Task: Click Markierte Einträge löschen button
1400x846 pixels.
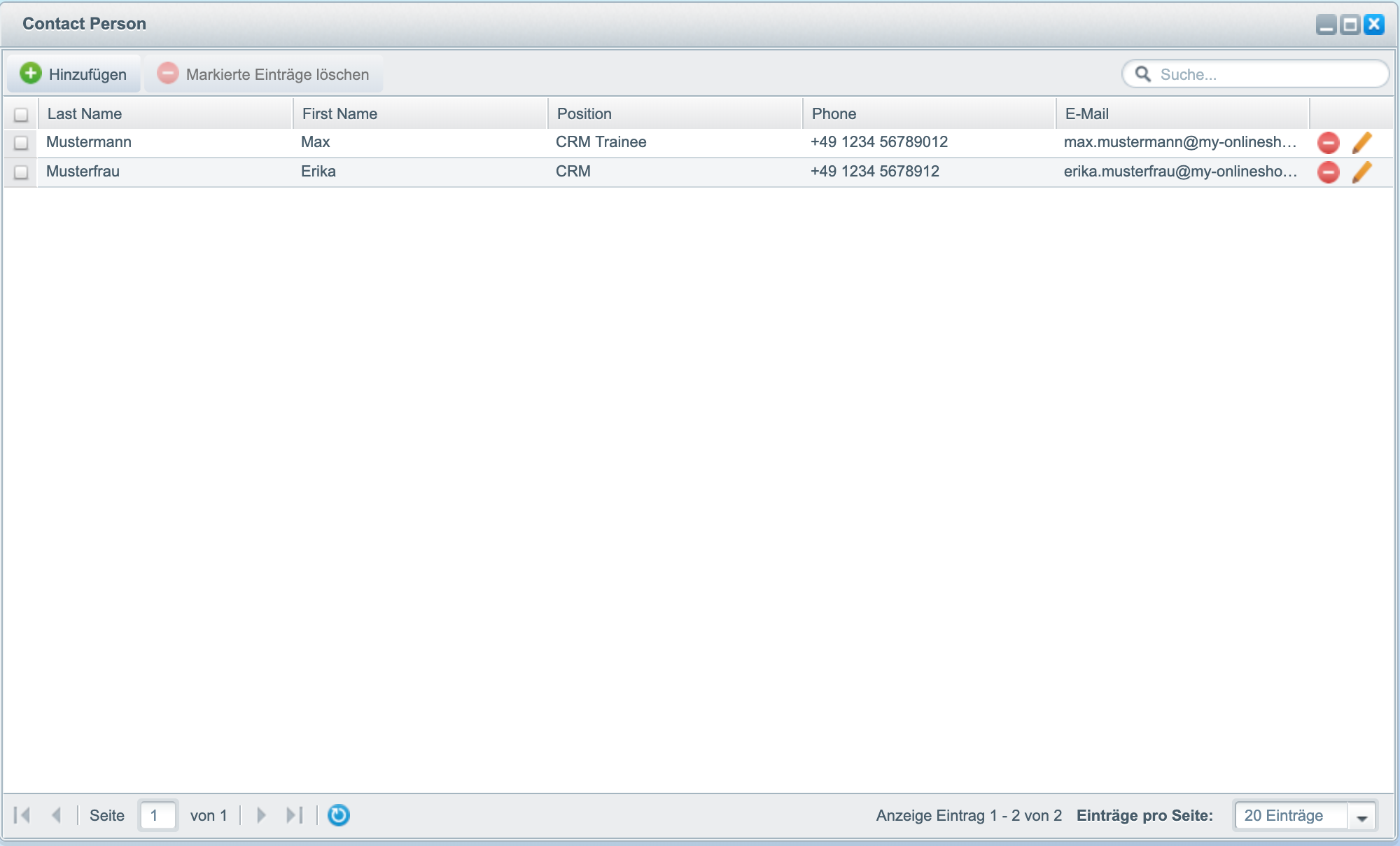Action: pos(264,74)
